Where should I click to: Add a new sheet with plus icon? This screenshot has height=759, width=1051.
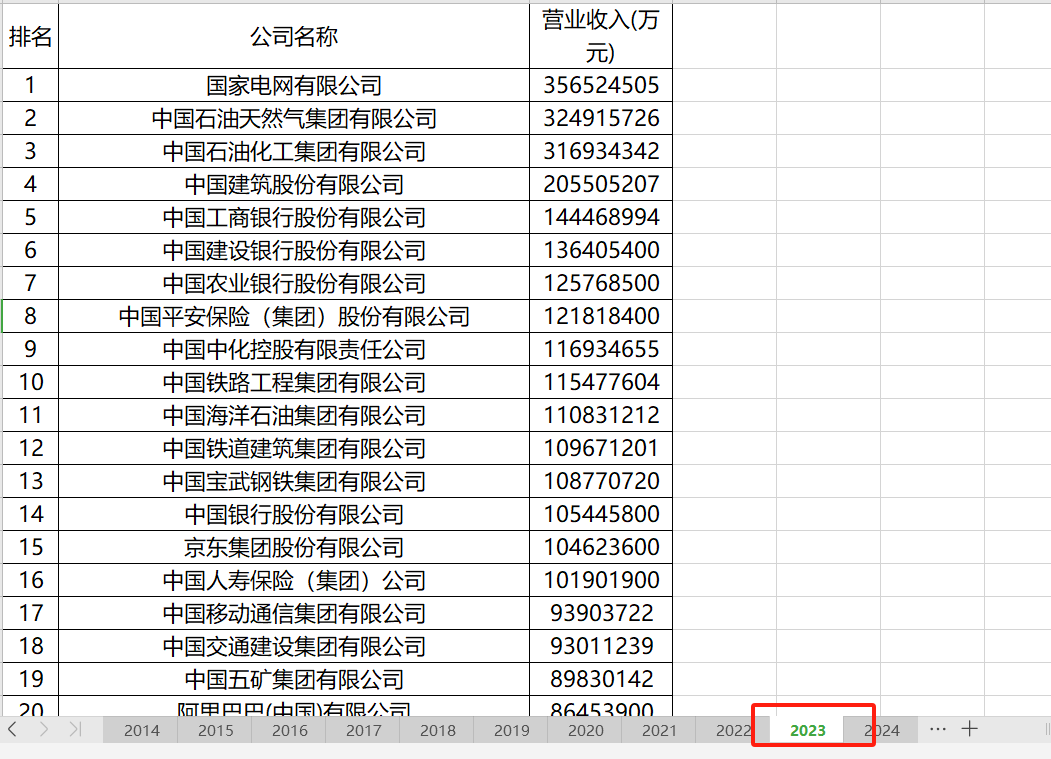click(969, 729)
